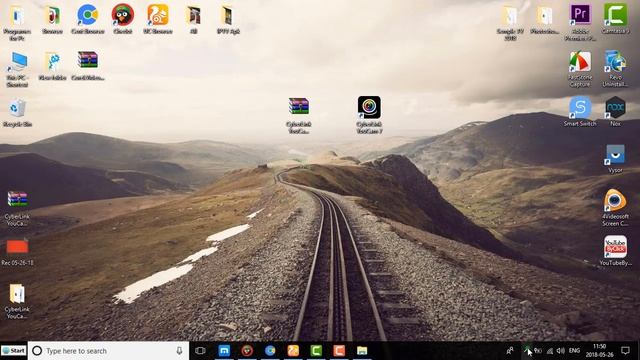This screenshot has width=640, height=360.
Task: Open the Nox emulator shortcut
Action: tap(615, 108)
